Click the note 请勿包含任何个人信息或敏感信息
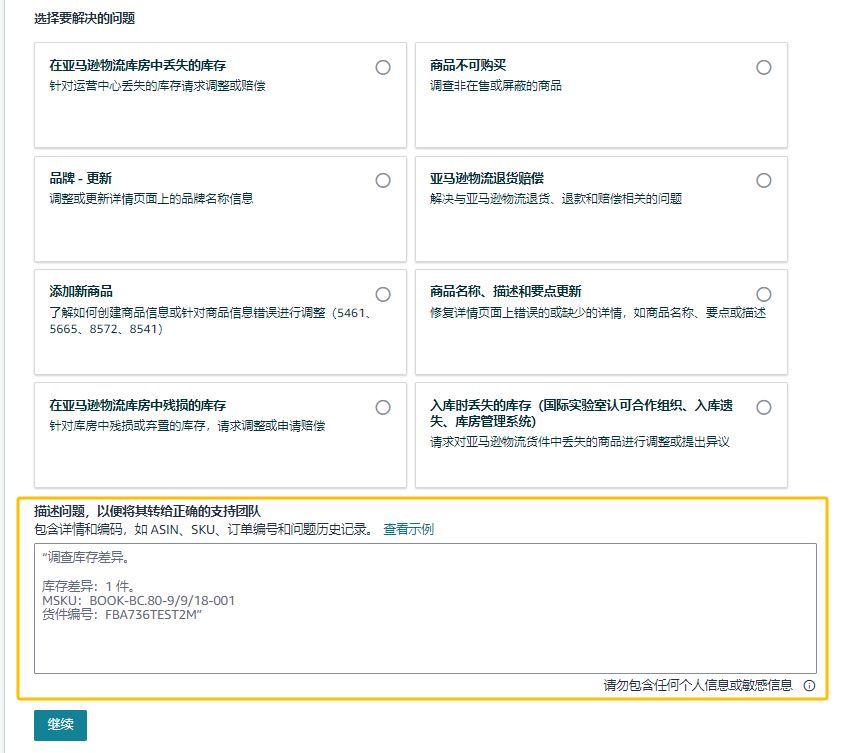Image resolution: width=844 pixels, height=753 pixels. point(698,685)
